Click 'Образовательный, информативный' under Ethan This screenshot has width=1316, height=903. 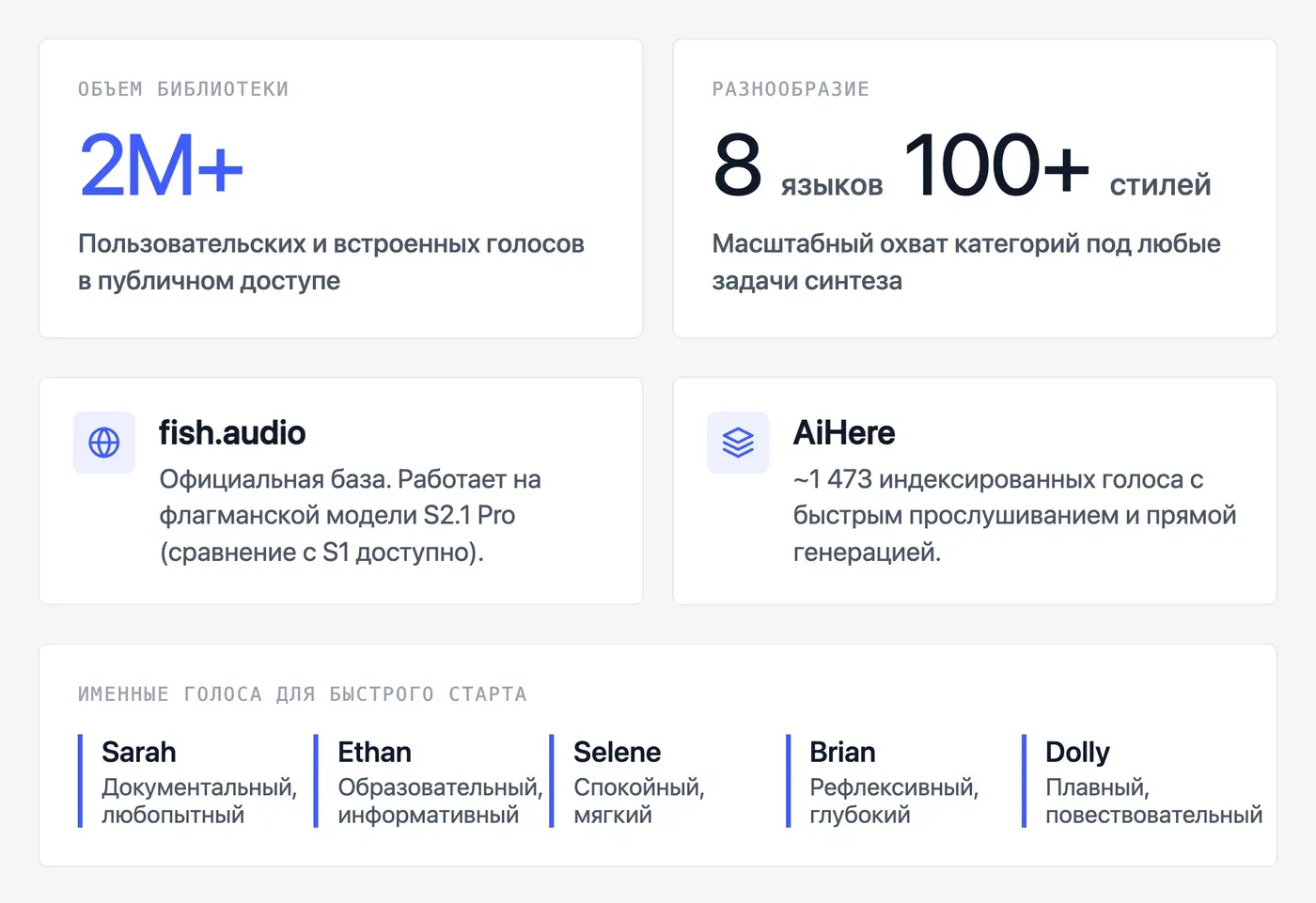coord(440,801)
